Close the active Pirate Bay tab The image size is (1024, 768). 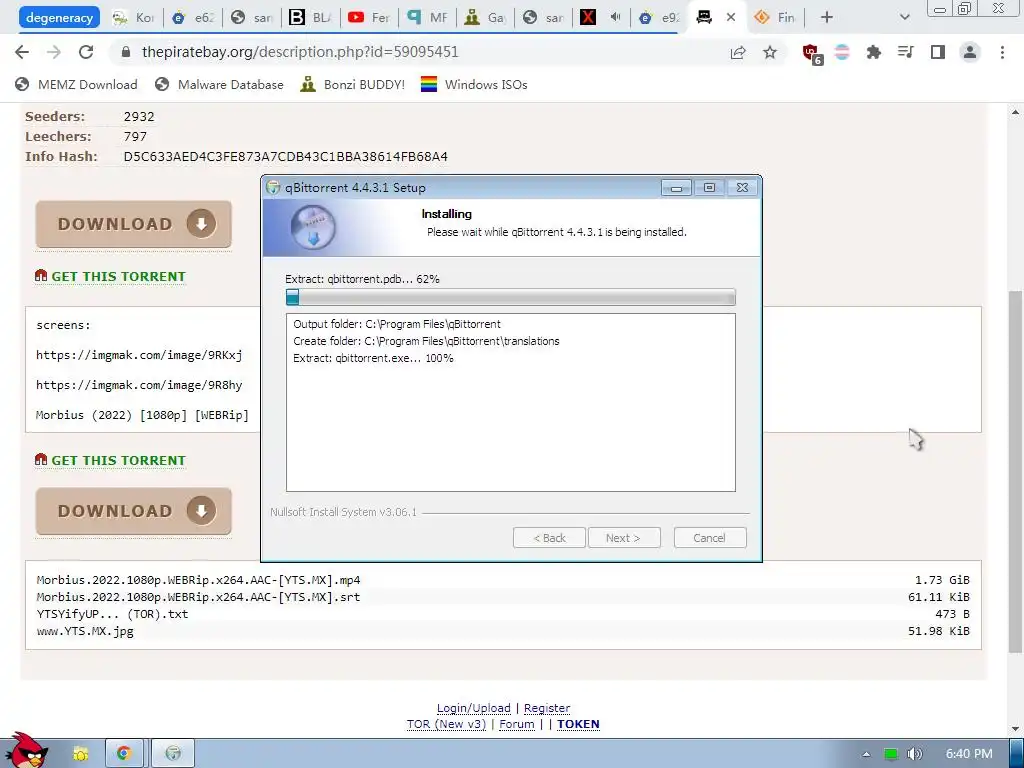(731, 18)
